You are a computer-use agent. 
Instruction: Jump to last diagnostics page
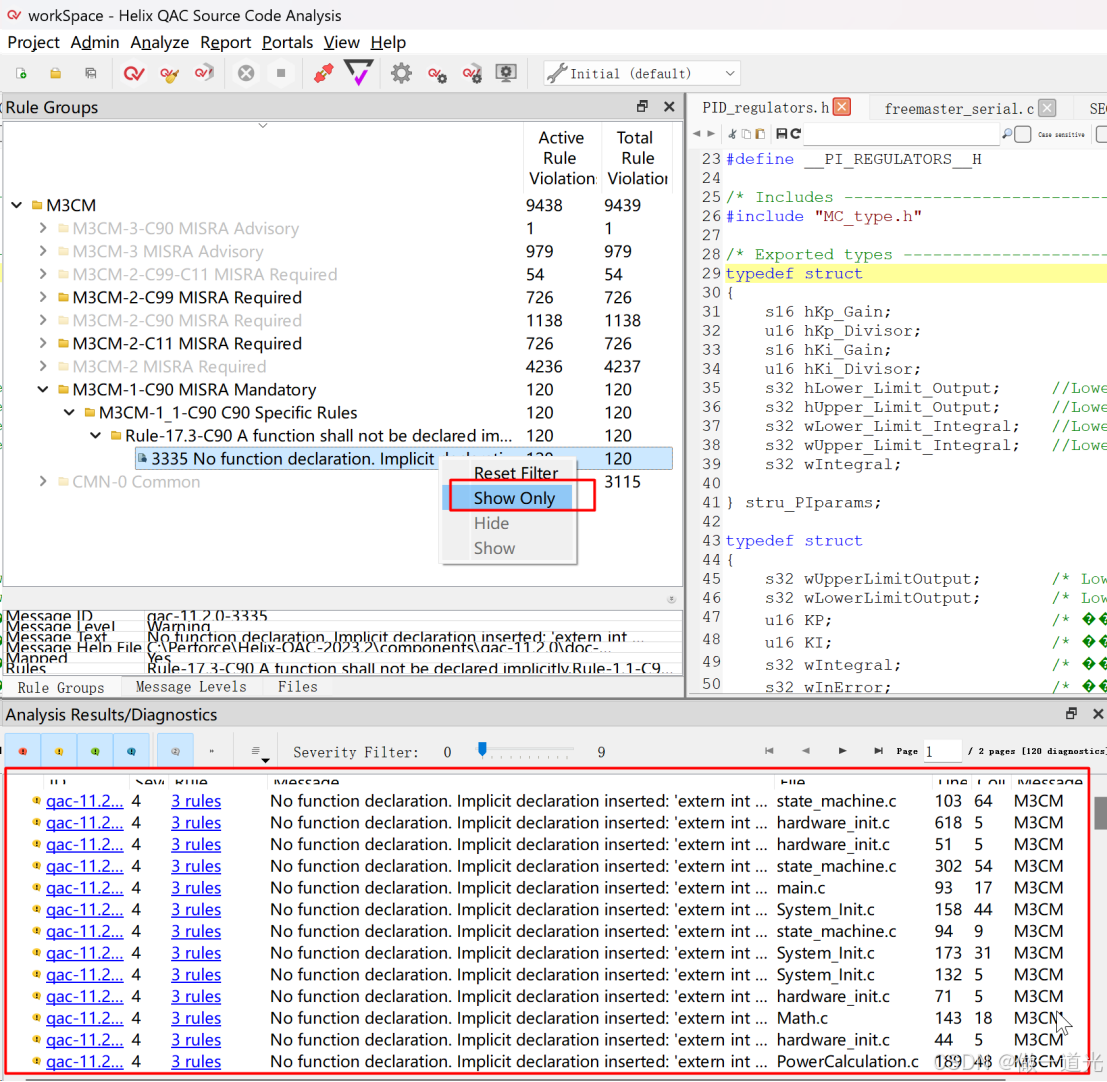coord(878,751)
